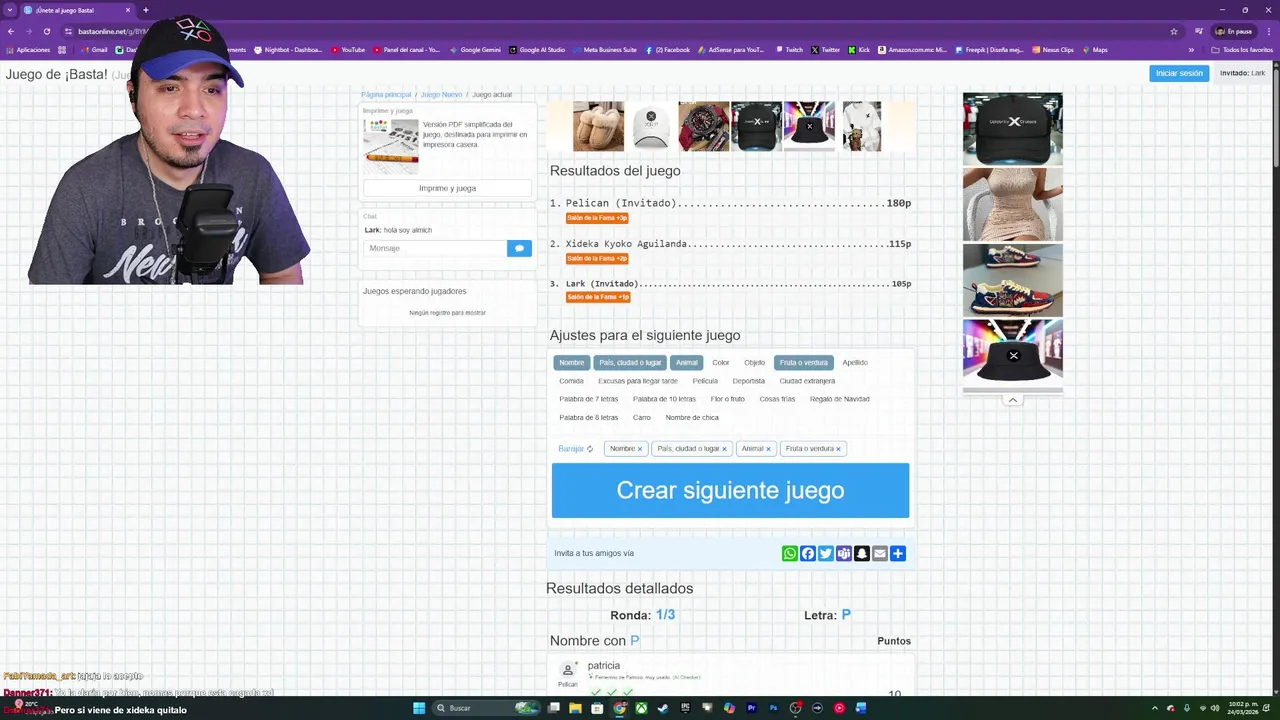
Task: Deselect the Nombre category
Action: point(571,363)
